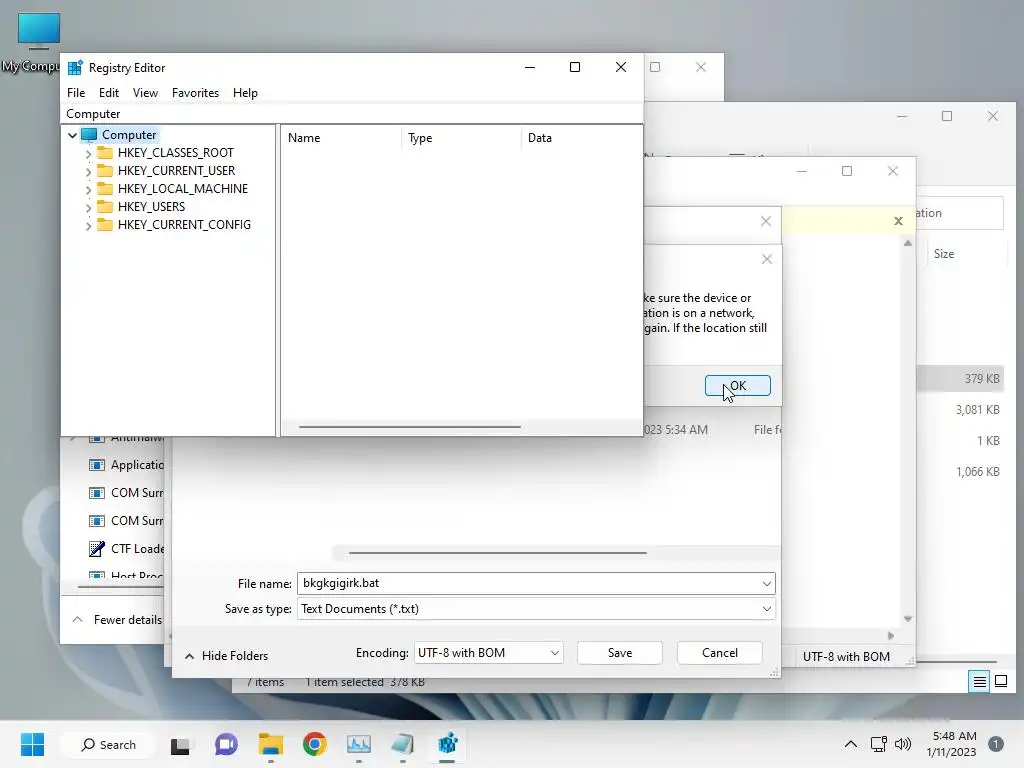Image resolution: width=1024 pixels, height=768 pixels.
Task: Click the Save dialog horizontal scrollbar
Action: [498, 553]
